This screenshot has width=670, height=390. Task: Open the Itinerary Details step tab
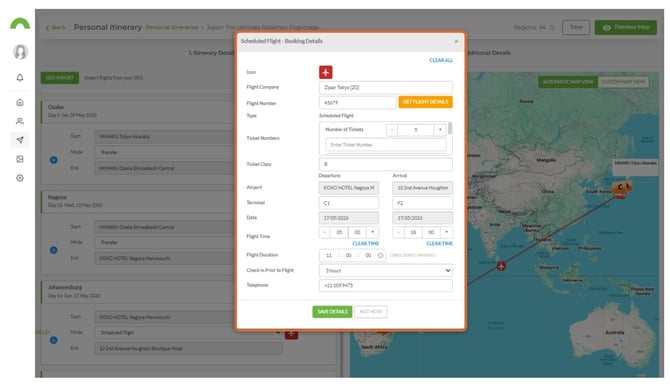[x=212, y=53]
